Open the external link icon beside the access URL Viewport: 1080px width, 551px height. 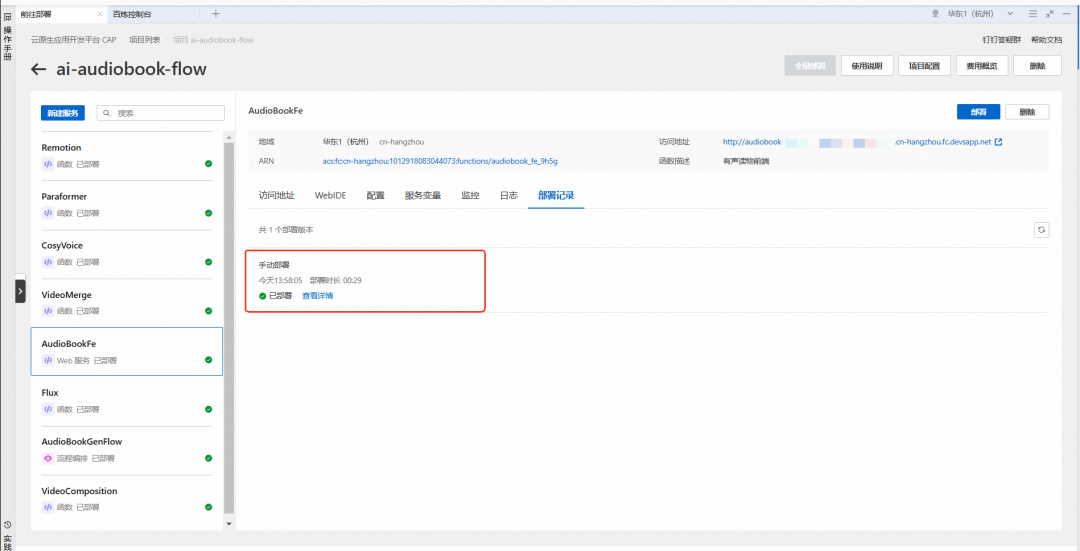[999, 142]
